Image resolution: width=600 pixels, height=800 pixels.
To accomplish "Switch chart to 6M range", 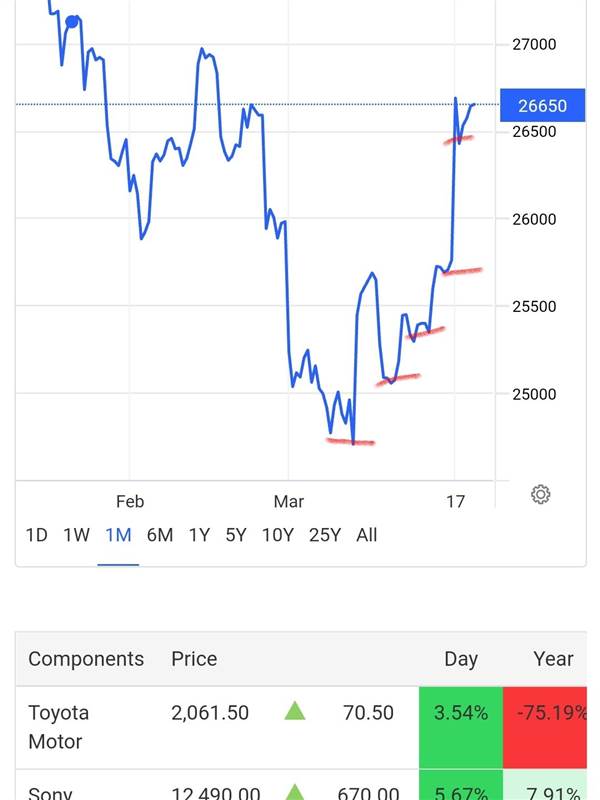I will [x=160, y=535].
